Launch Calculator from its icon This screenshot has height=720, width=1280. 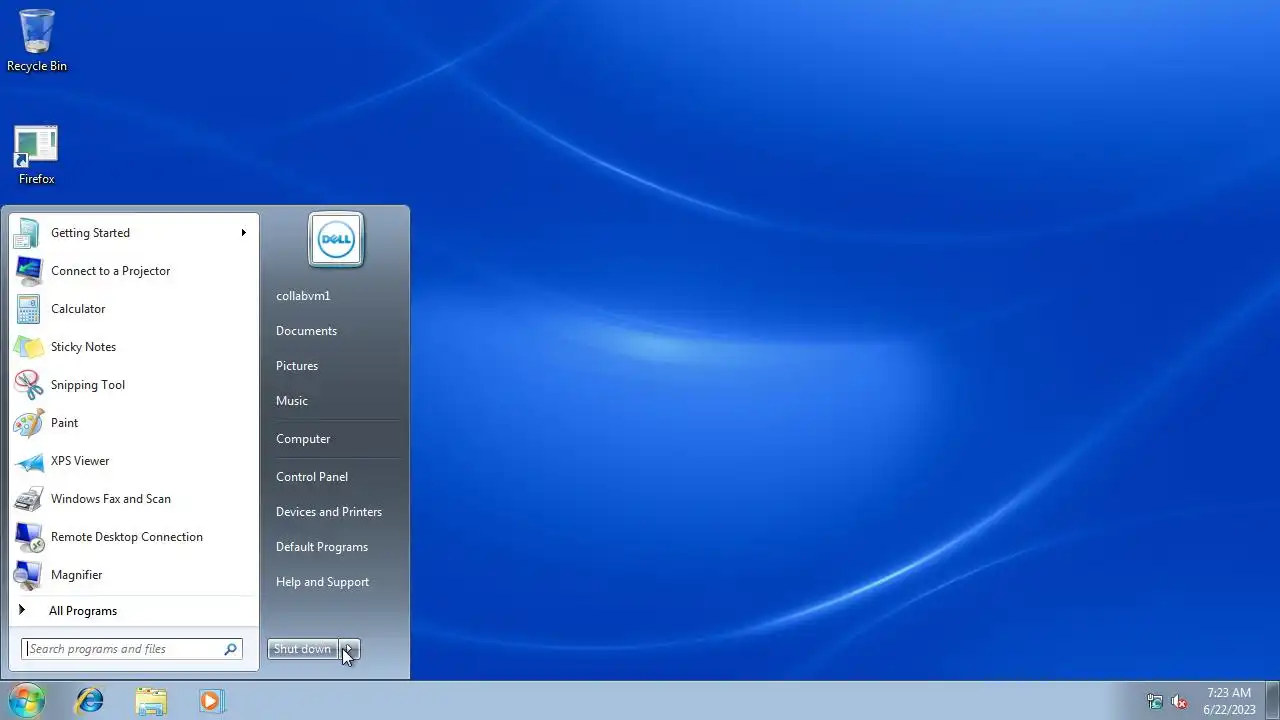28,309
